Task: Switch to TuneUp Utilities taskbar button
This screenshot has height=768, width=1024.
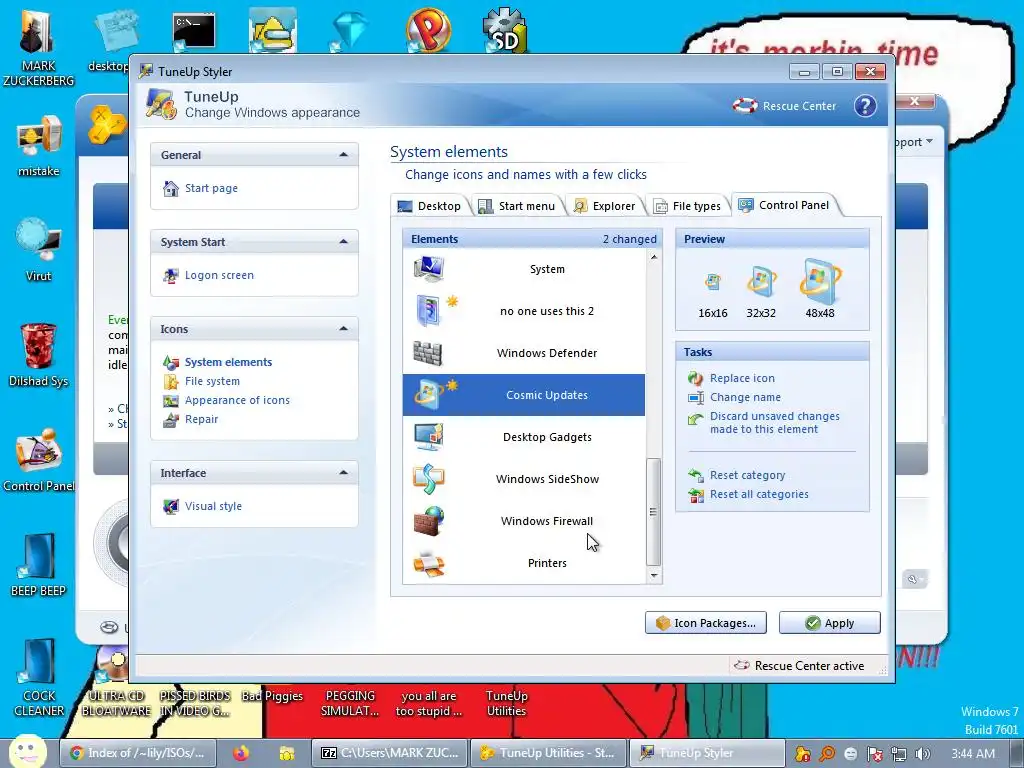Action: [x=549, y=752]
